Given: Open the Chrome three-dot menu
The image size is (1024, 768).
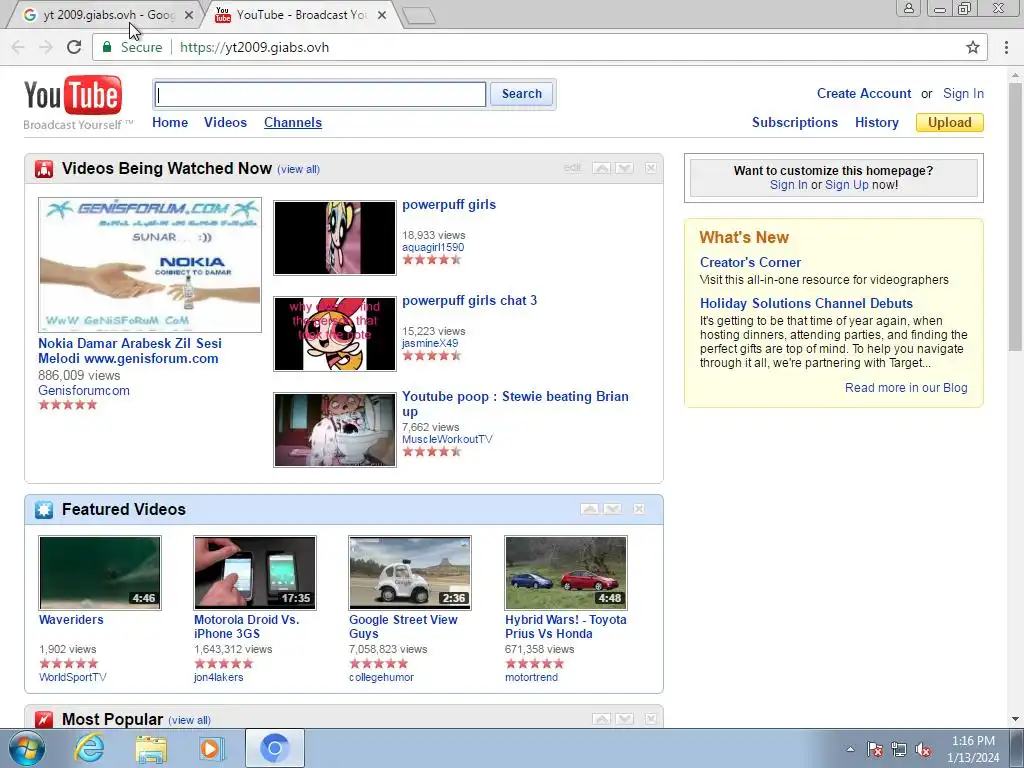Looking at the screenshot, I should (1006, 47).
